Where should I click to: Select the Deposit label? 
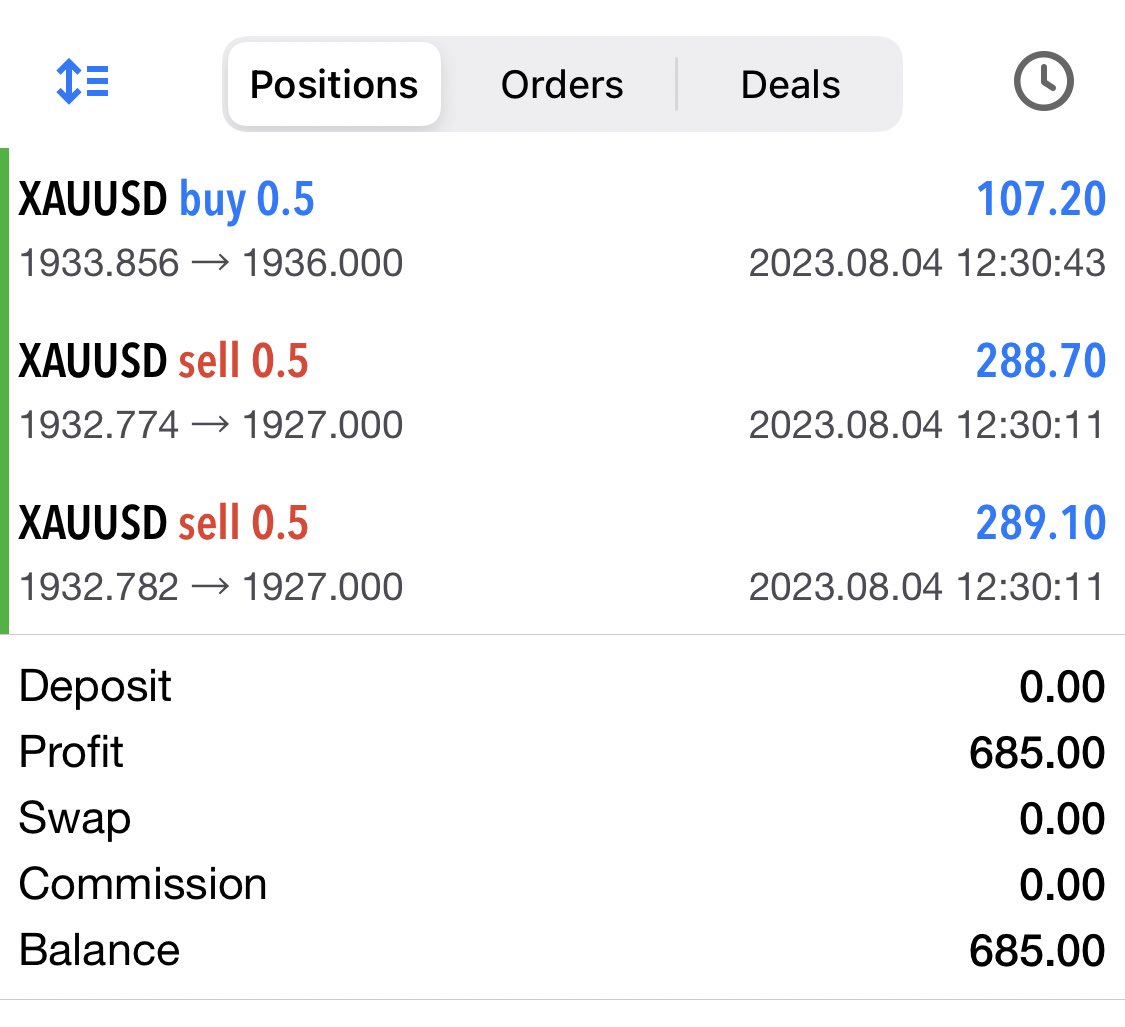[x=95, y=687]
